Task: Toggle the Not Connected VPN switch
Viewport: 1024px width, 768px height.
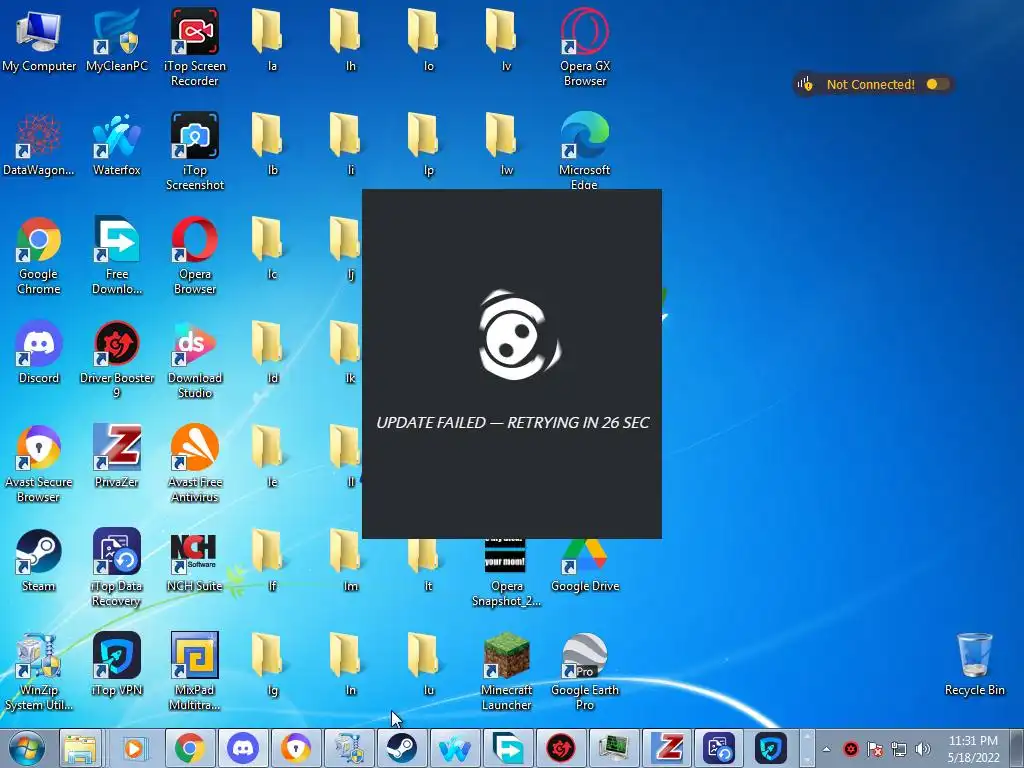Action: 937,84
